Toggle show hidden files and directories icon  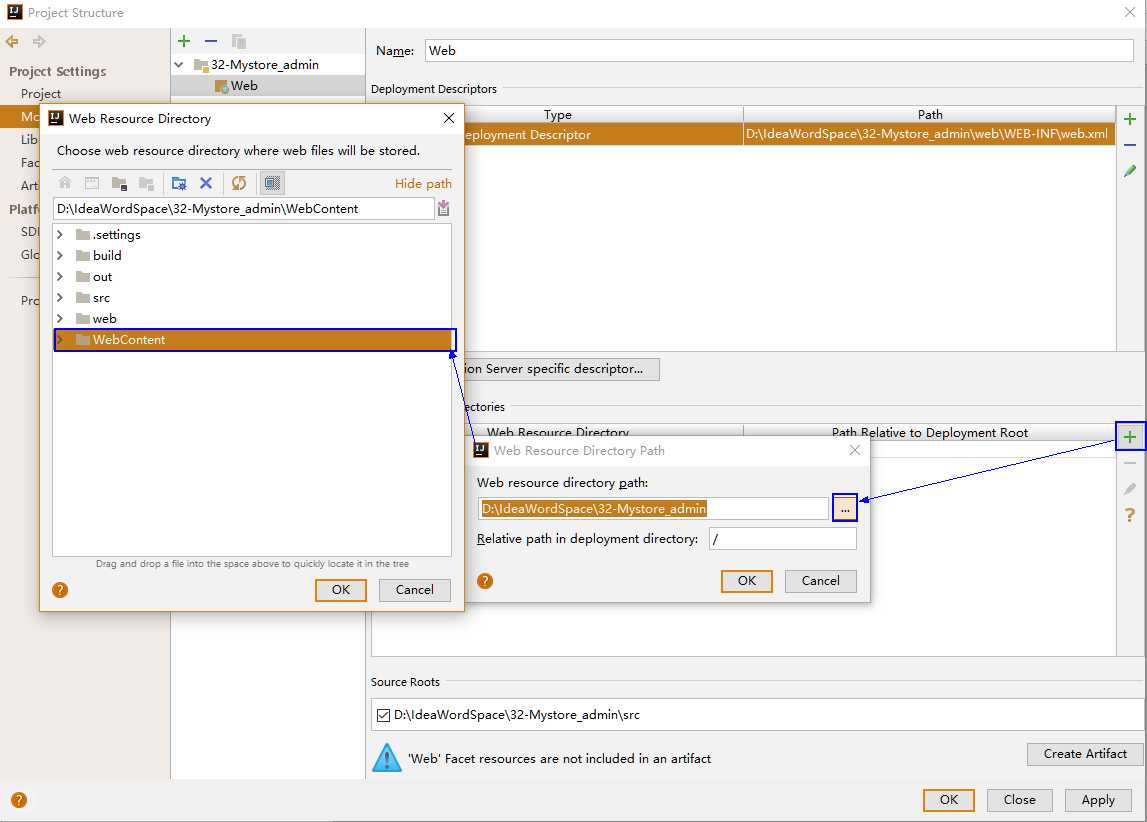point(272,183)
